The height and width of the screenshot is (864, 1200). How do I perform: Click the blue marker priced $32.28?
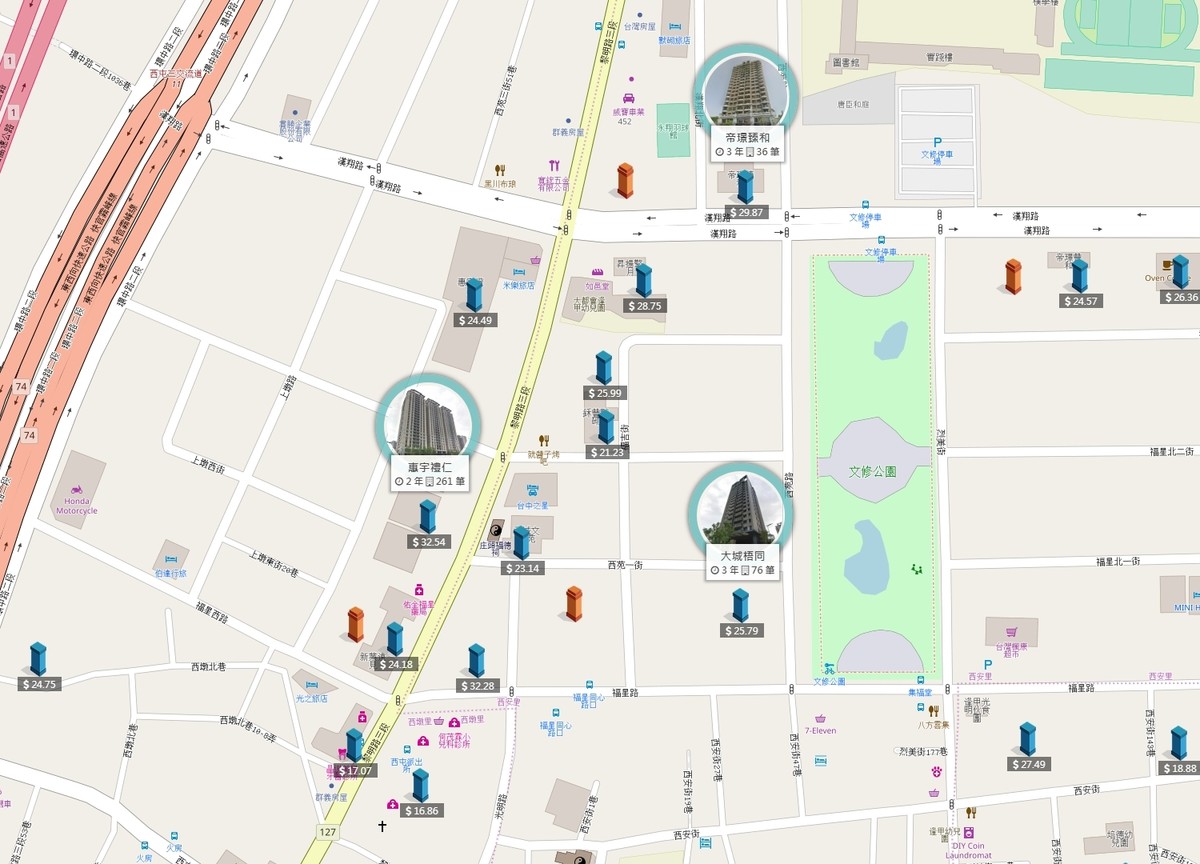(476, 660)
